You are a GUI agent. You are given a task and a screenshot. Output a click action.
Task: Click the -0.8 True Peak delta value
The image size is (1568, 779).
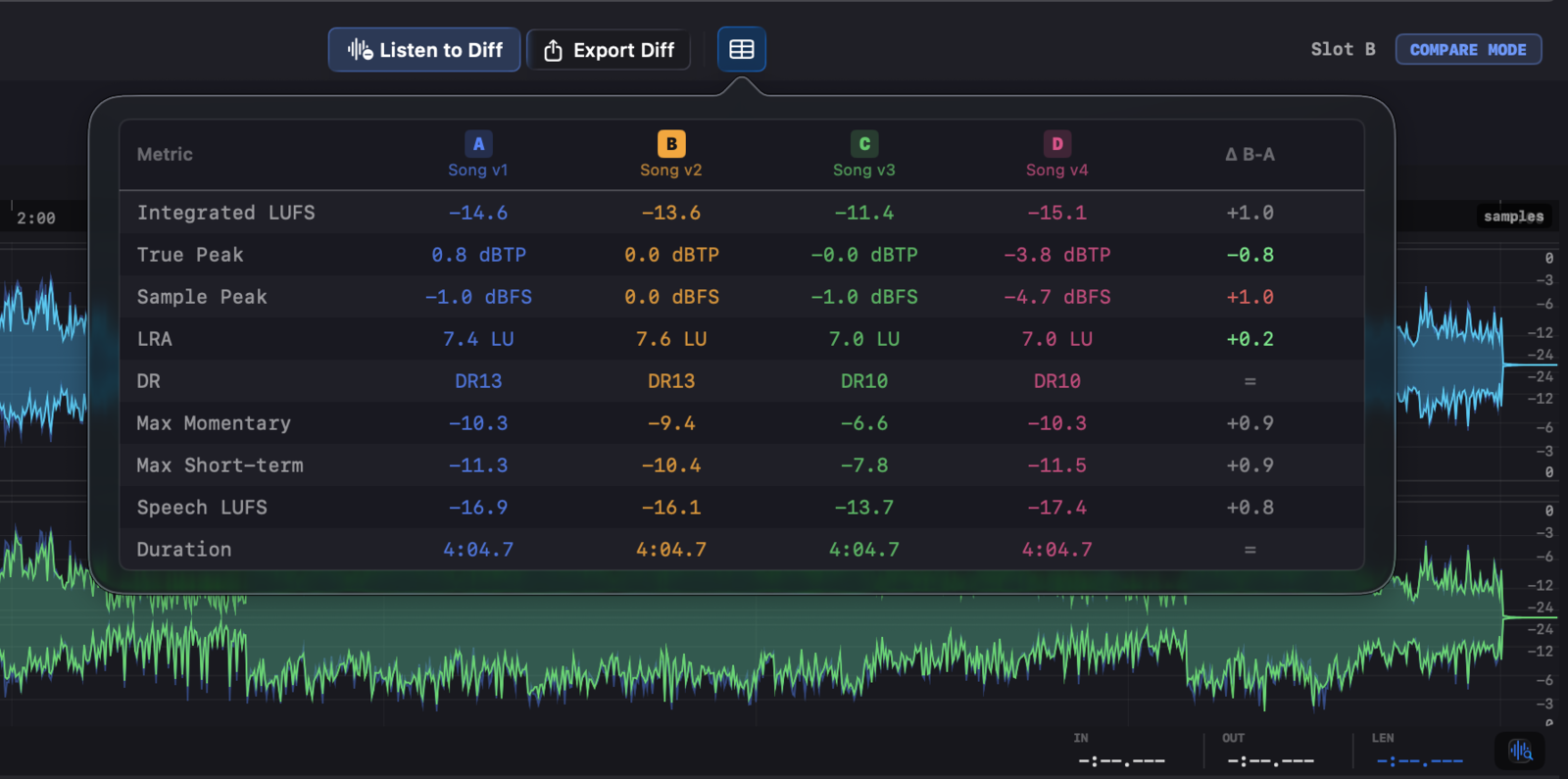click(x=1249, y=255)
